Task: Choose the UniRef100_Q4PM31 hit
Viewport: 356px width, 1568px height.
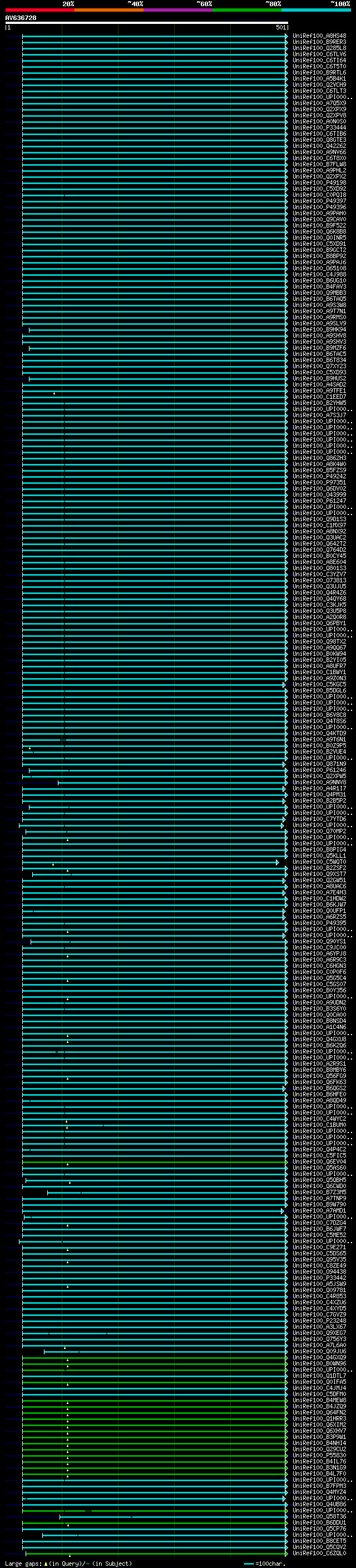Action: tap(319, 795)
